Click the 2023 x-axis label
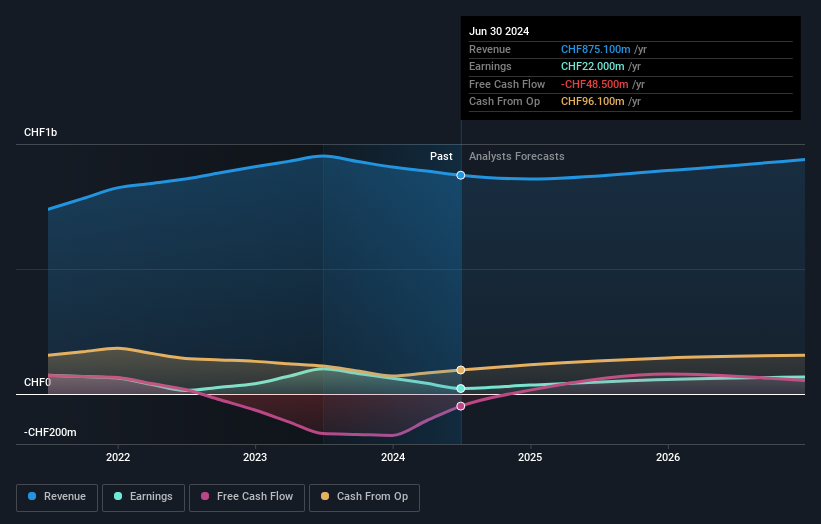 pyautogui.click(x=255, y=458)
